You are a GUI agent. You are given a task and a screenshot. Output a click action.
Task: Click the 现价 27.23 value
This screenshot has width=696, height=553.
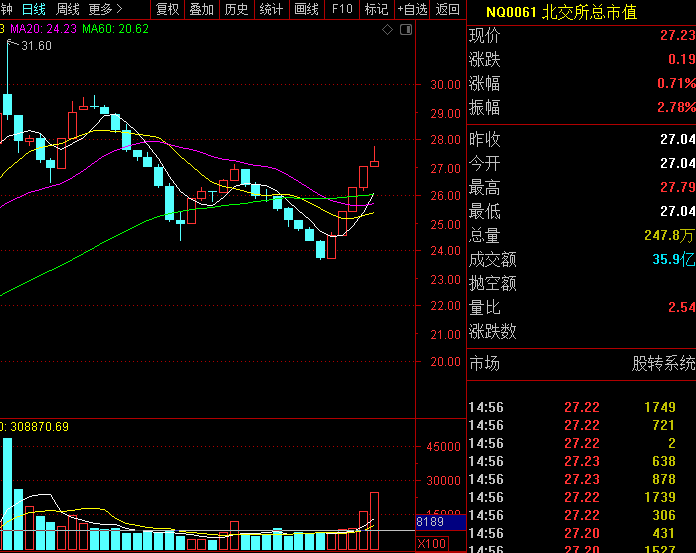click(677, 36)
